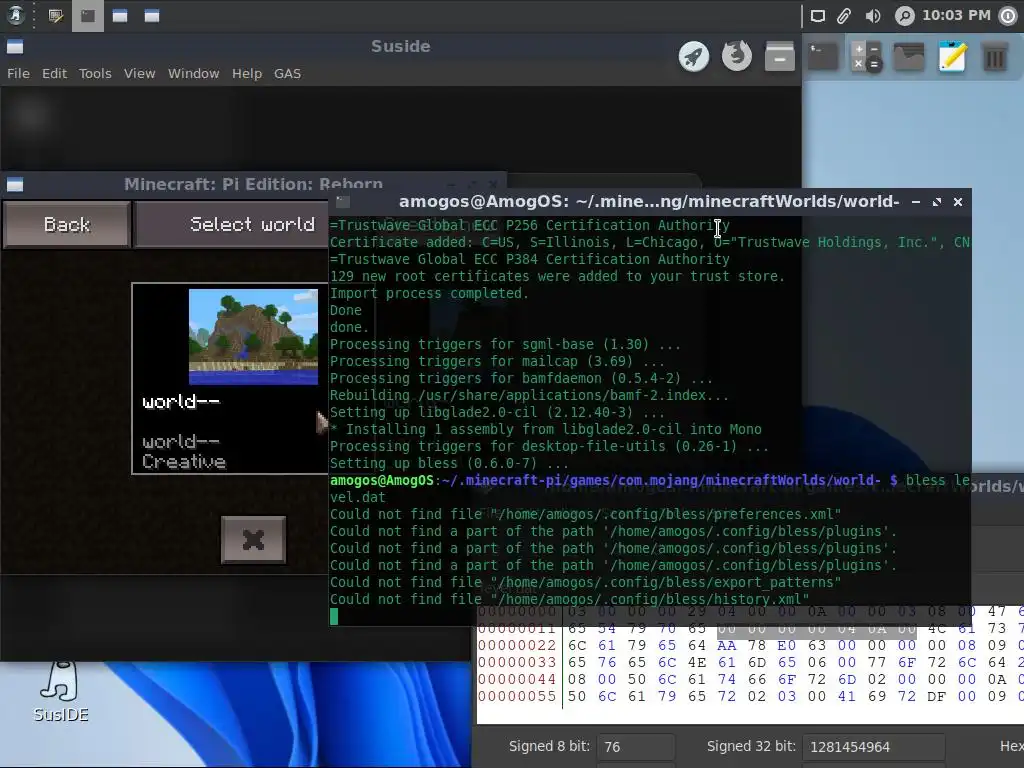Open the notepad with pencil dock icon

952,57
